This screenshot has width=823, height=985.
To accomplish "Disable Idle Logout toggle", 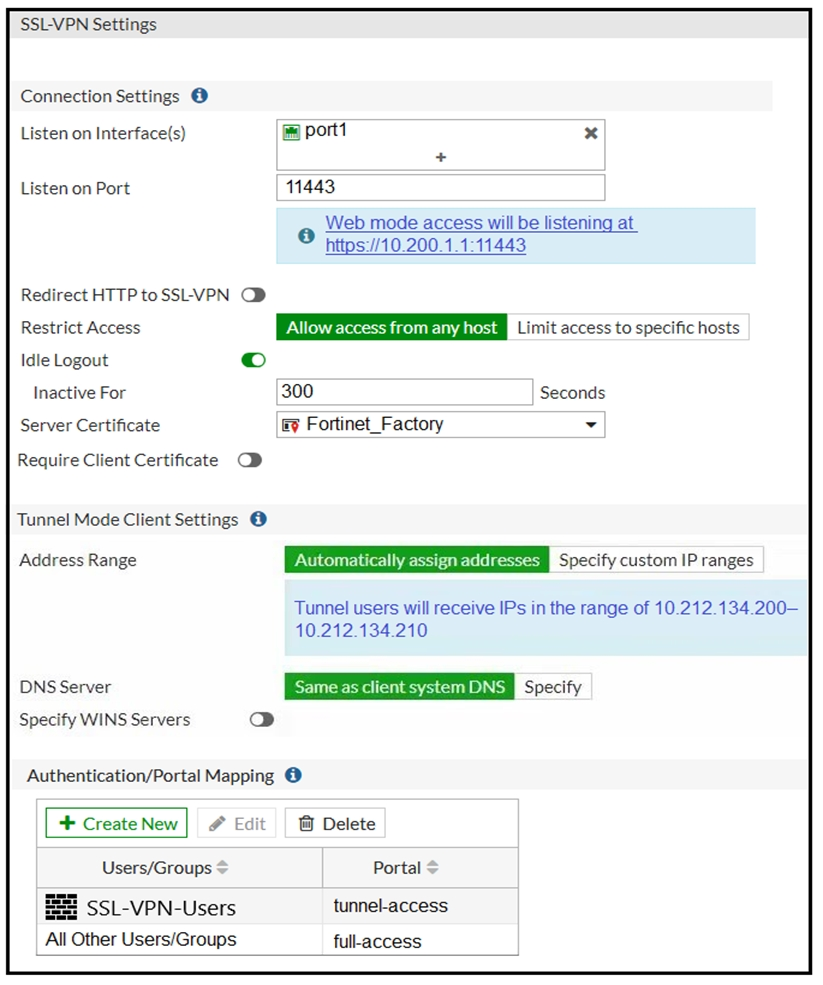I will point(254,360).
